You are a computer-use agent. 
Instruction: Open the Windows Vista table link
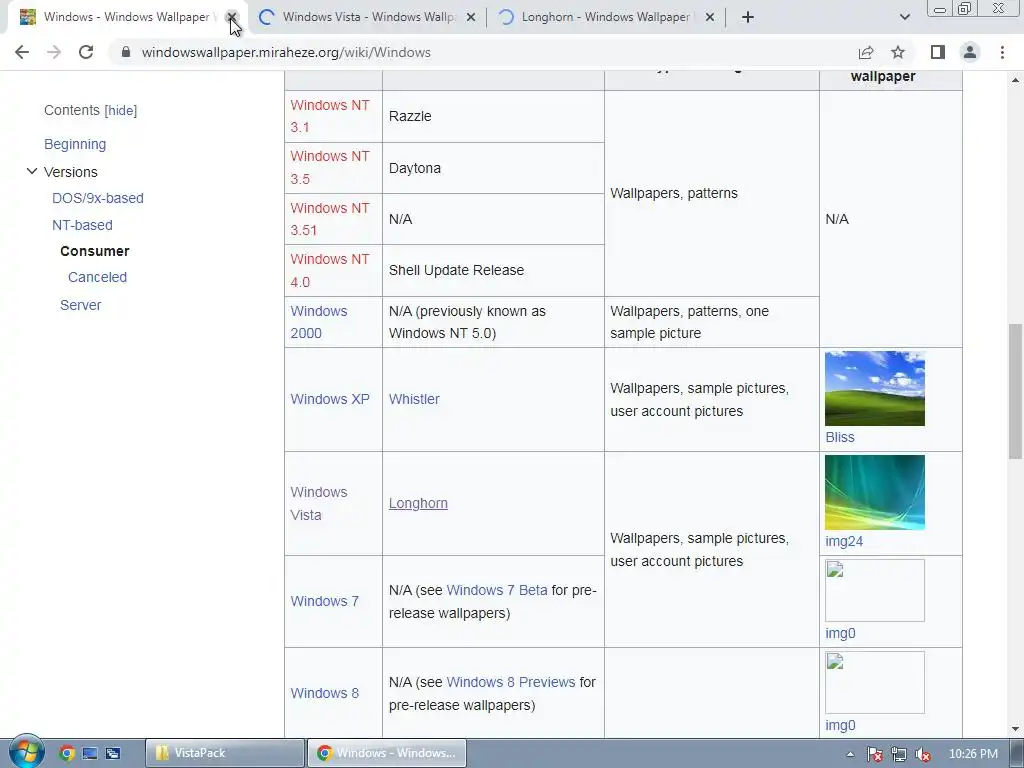(319, 504)
